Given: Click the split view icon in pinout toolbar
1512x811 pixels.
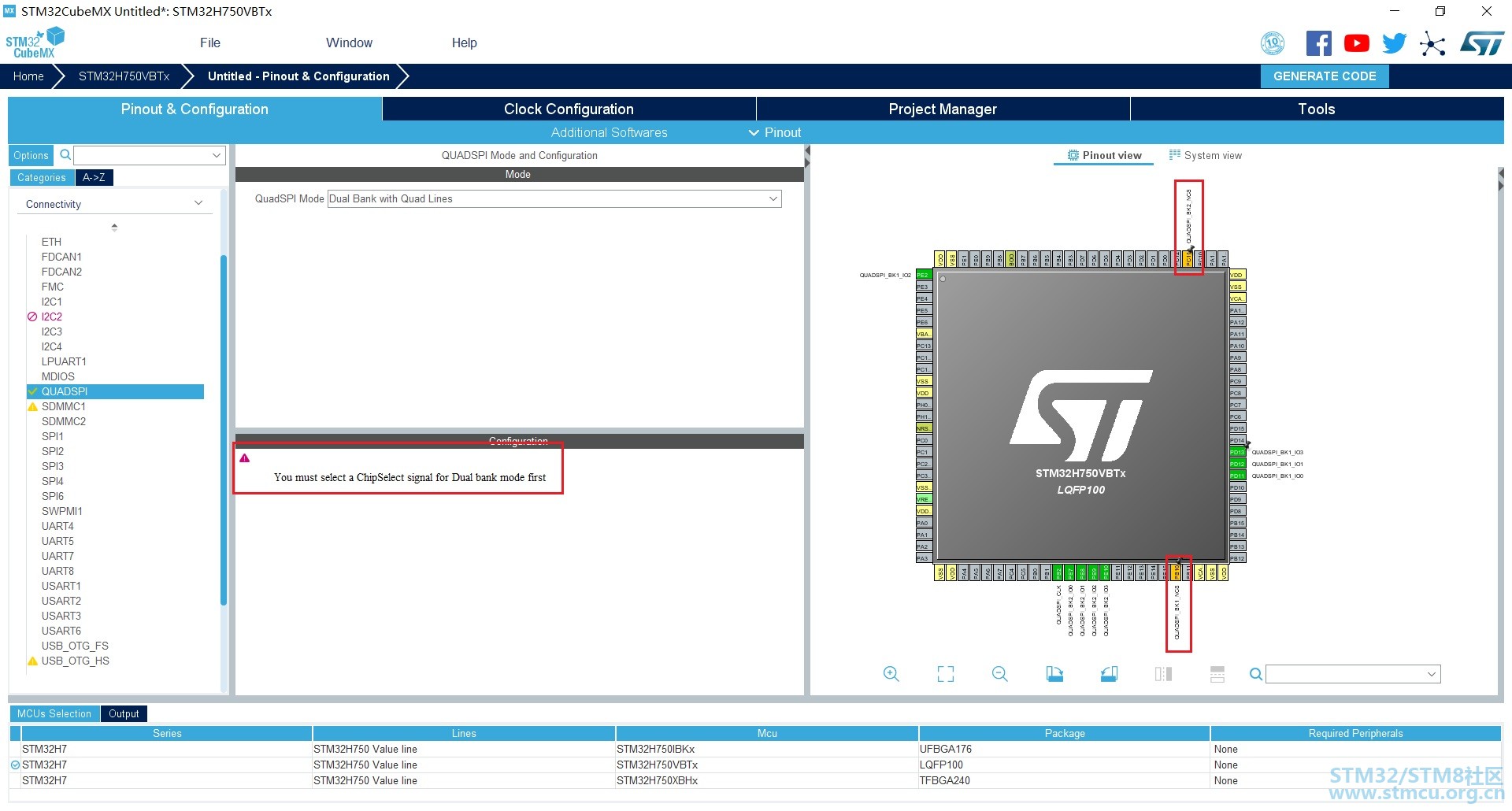Looking at the screenshot, I should click(1163, 674).
